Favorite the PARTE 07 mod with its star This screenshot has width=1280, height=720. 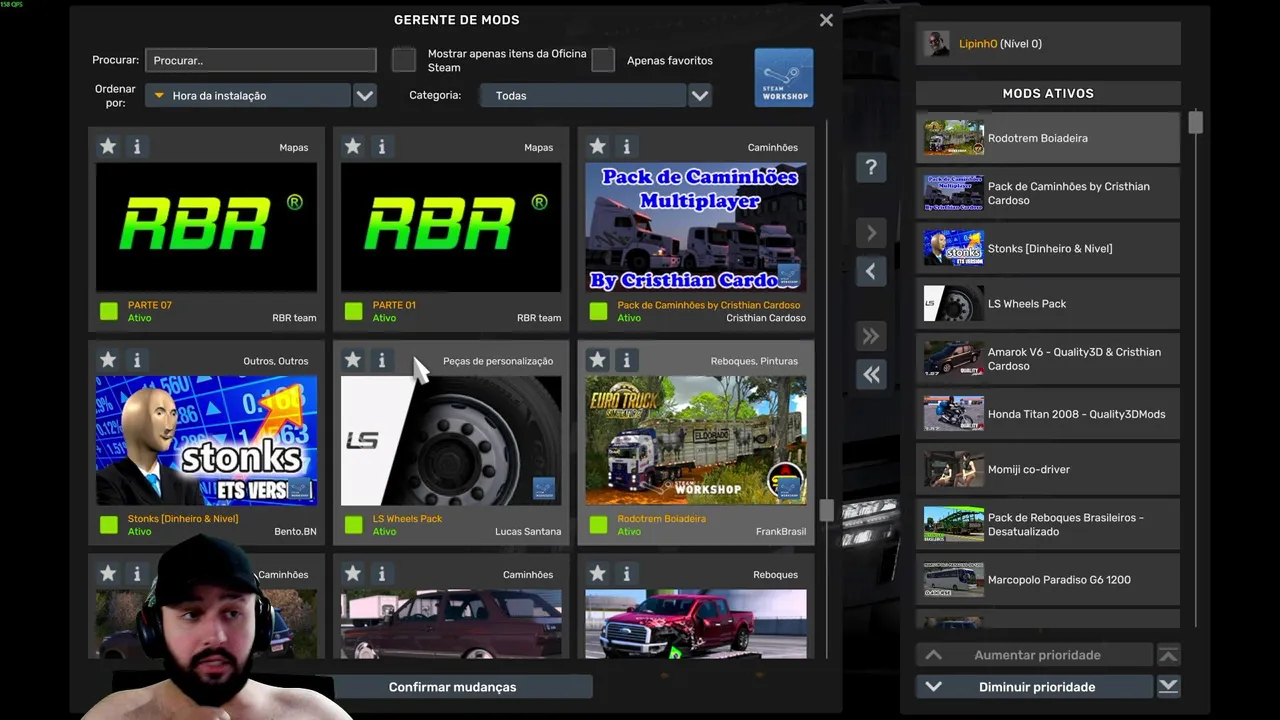108,147
